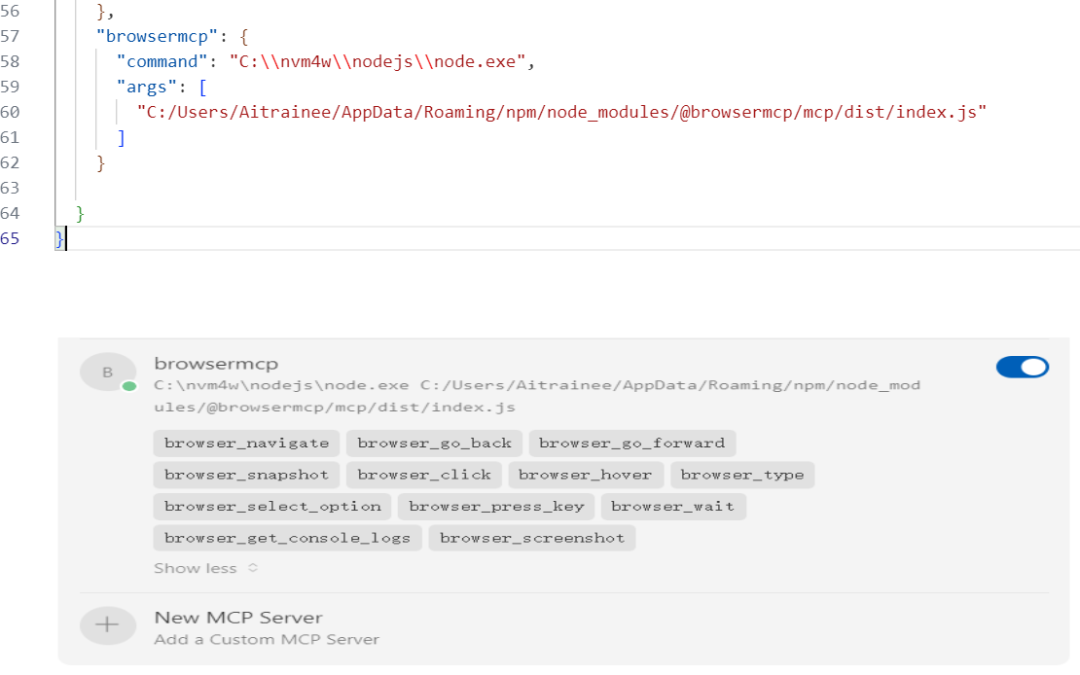Screen dimensions: 1080x675
Task: Click the "args" key in the JSON
Action: pos(147,87)
